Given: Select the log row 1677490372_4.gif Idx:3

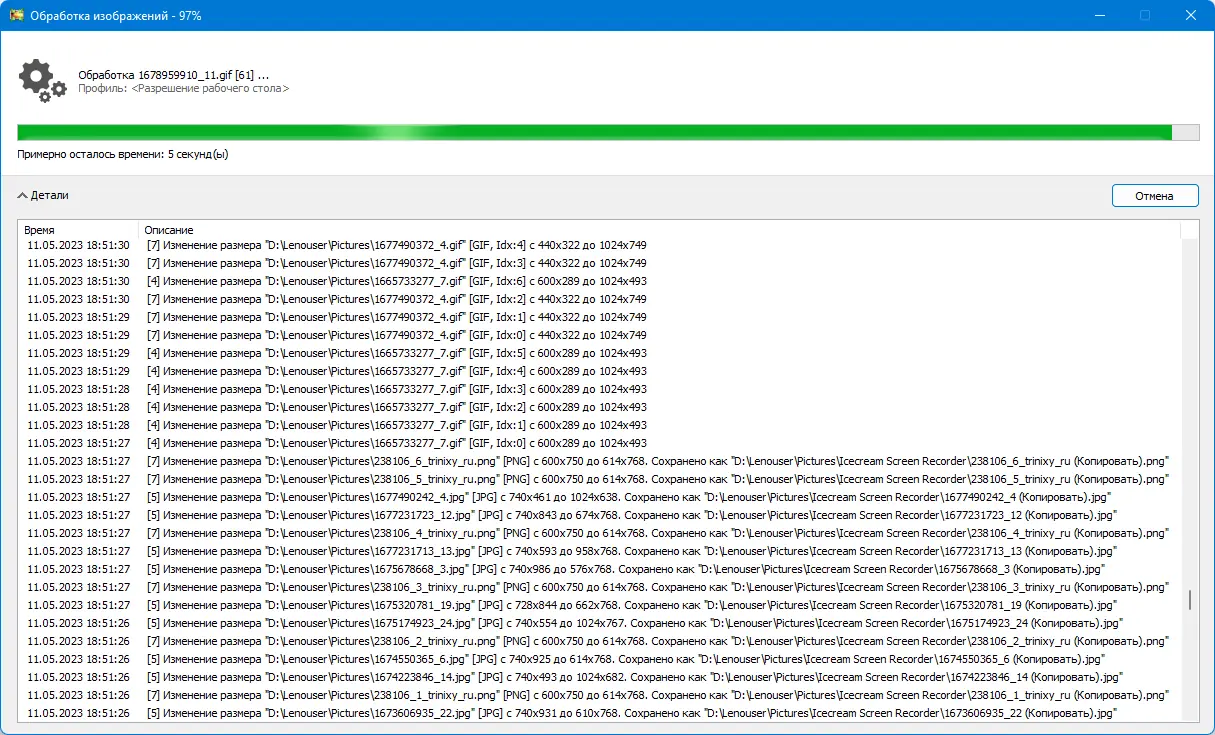Looking at the screenshot, I should [600, 263].
